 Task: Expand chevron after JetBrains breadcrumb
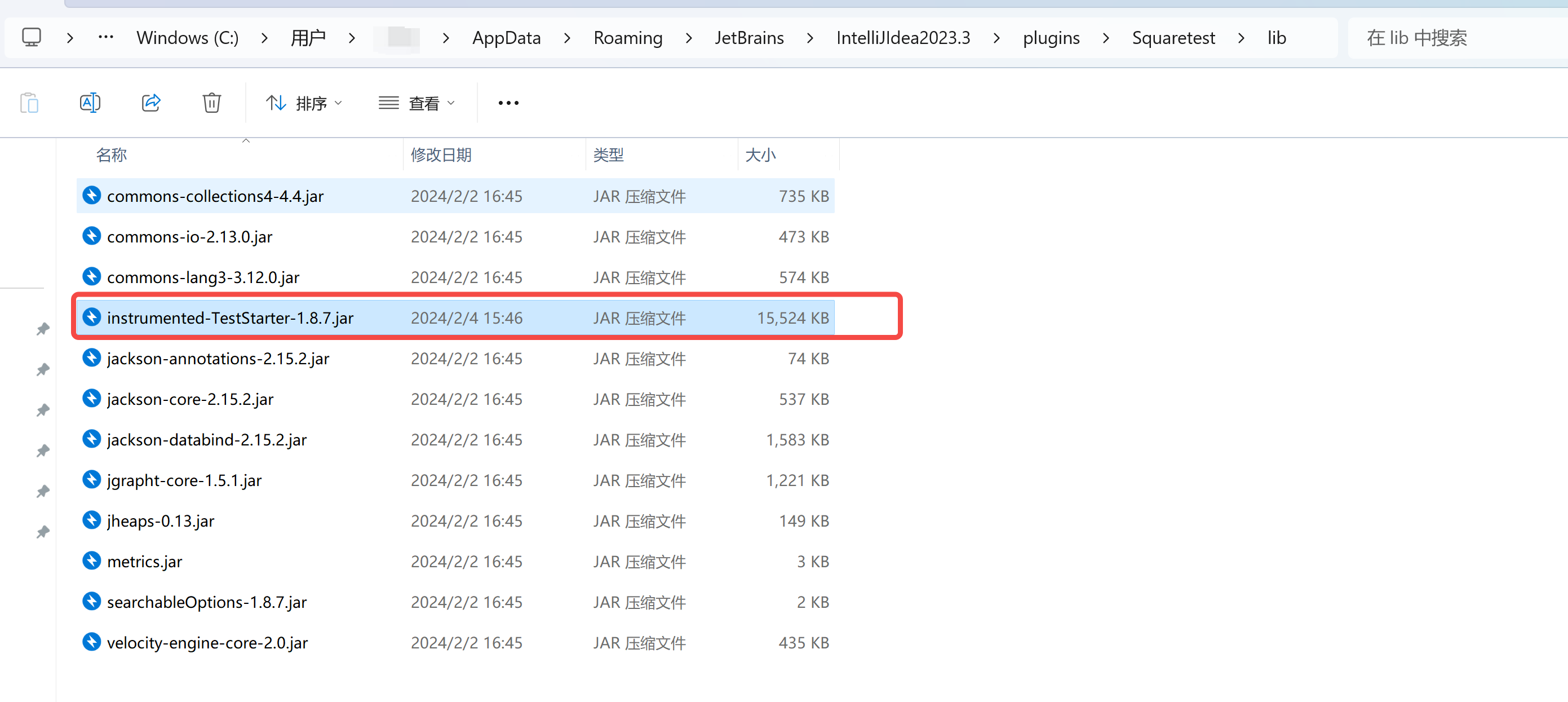[x=809, y=38]
